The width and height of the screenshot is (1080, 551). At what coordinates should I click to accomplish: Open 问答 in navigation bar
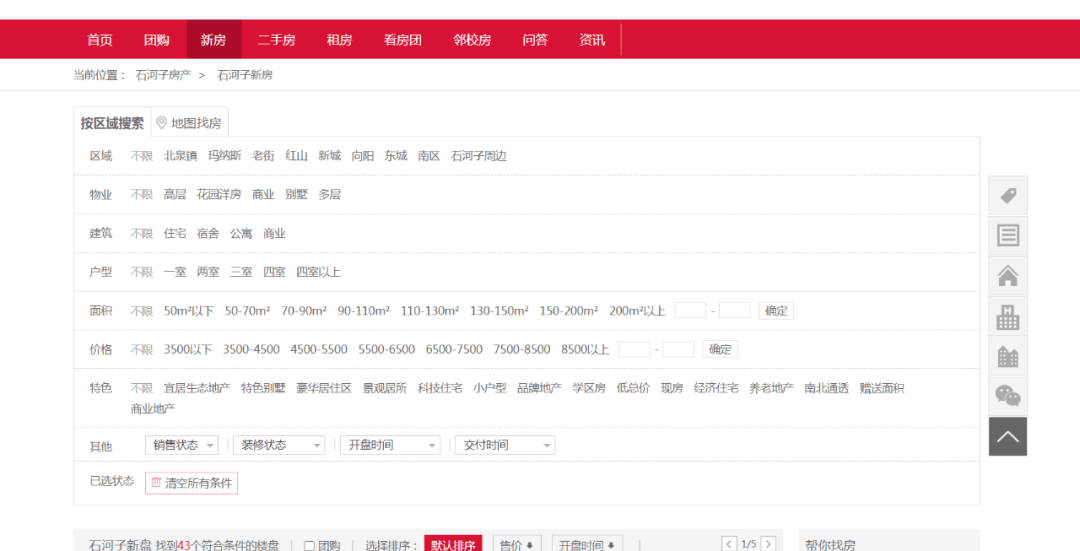coord(535,40)
